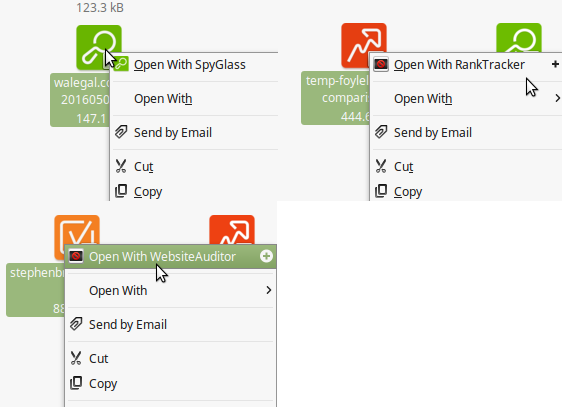The image size is (562, 407).
Task: Click 123.3 kB file size text
Action: (x=100, y=8)
